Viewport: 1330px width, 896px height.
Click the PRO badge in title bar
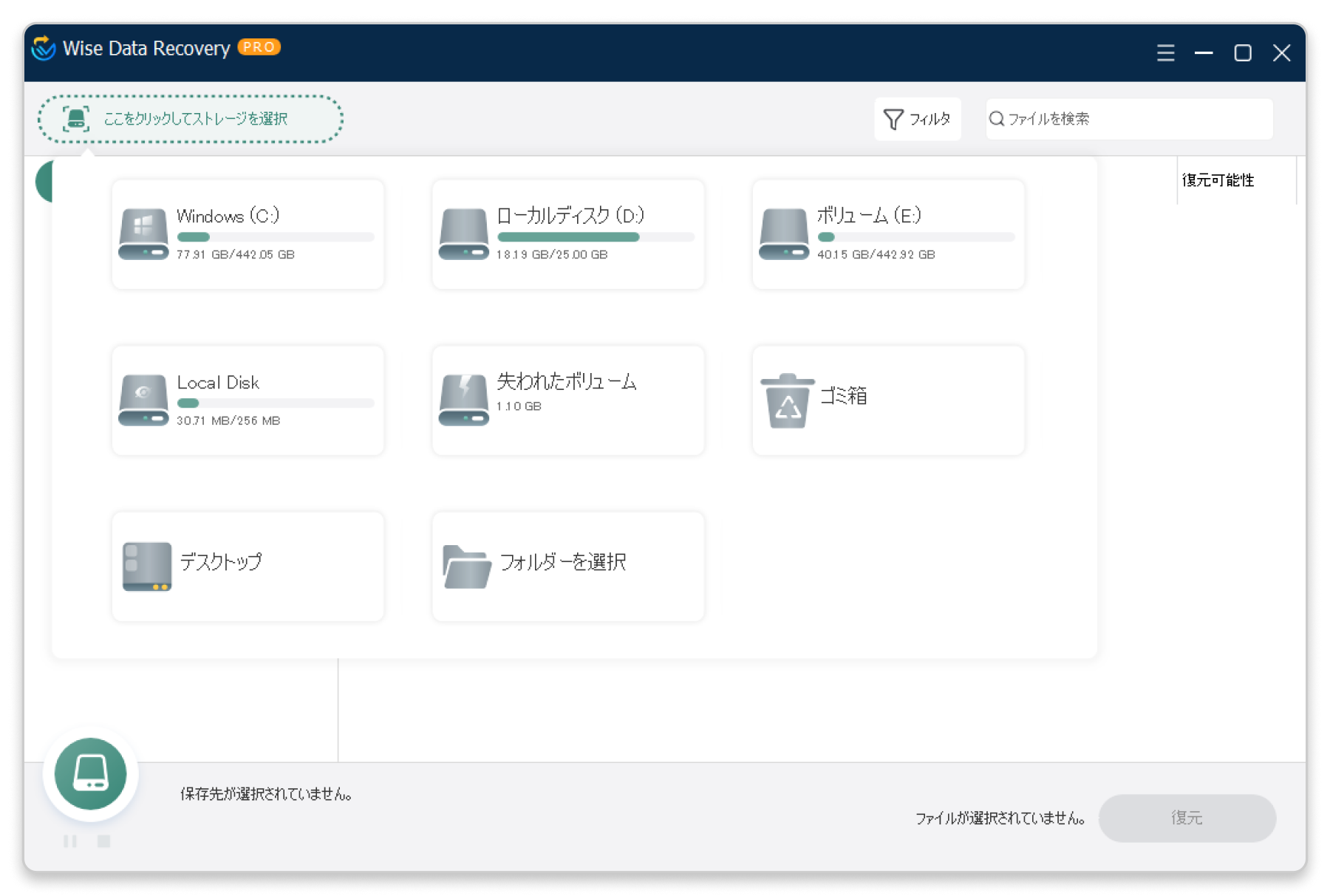259,47
